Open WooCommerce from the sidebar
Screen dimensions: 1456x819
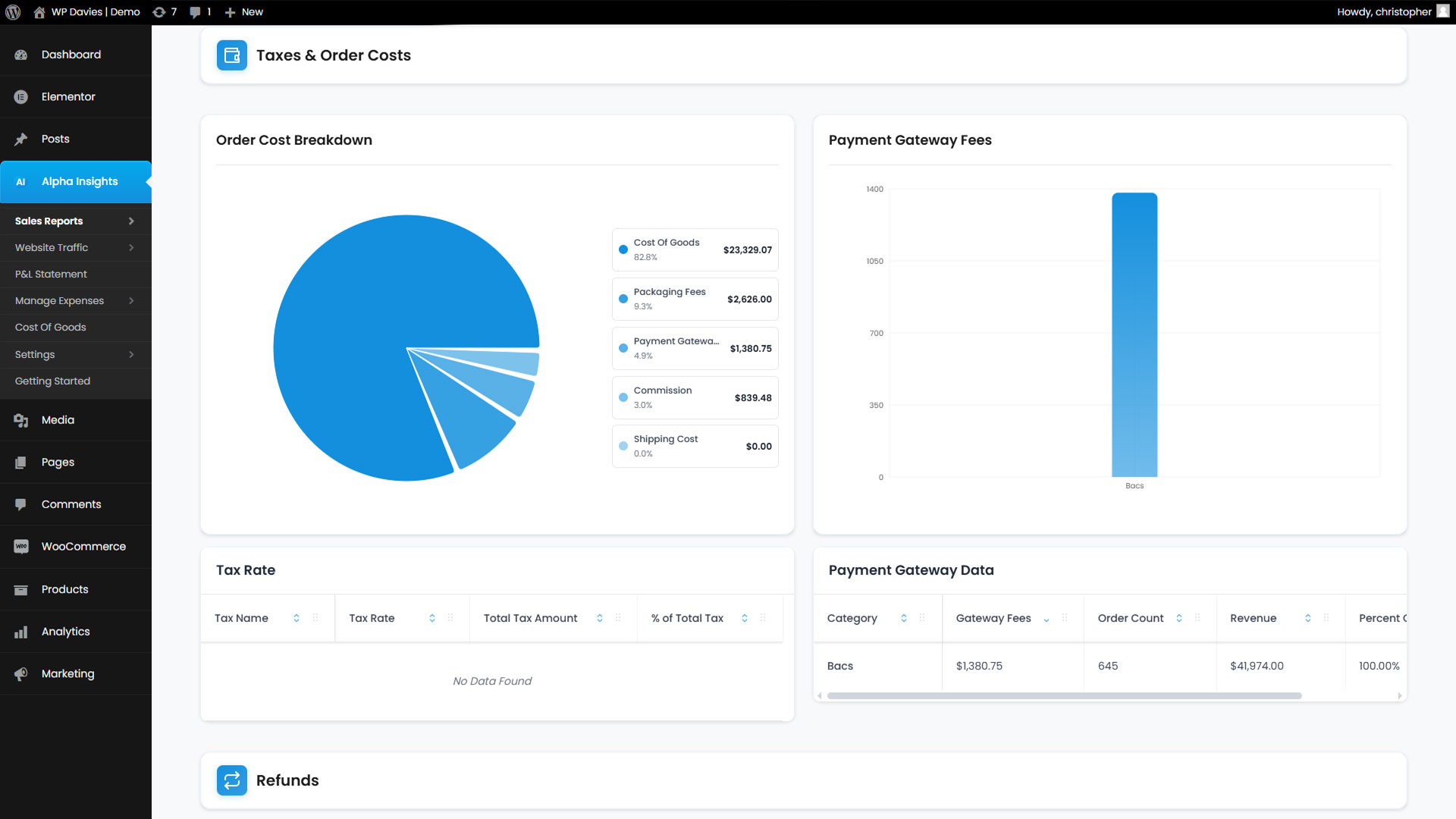(x=83, y=547)
